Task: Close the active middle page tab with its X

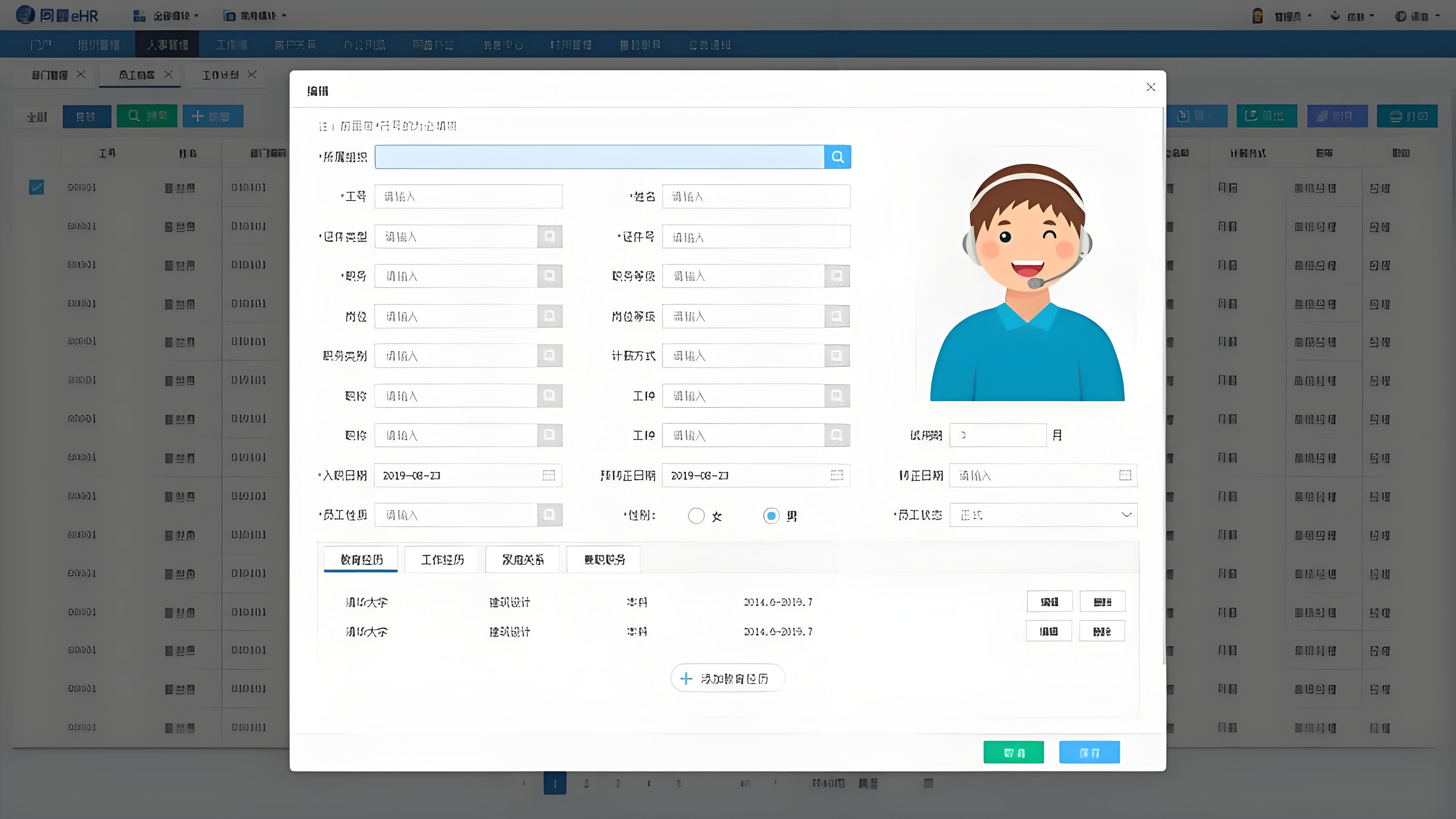Action: click(168, 75)
